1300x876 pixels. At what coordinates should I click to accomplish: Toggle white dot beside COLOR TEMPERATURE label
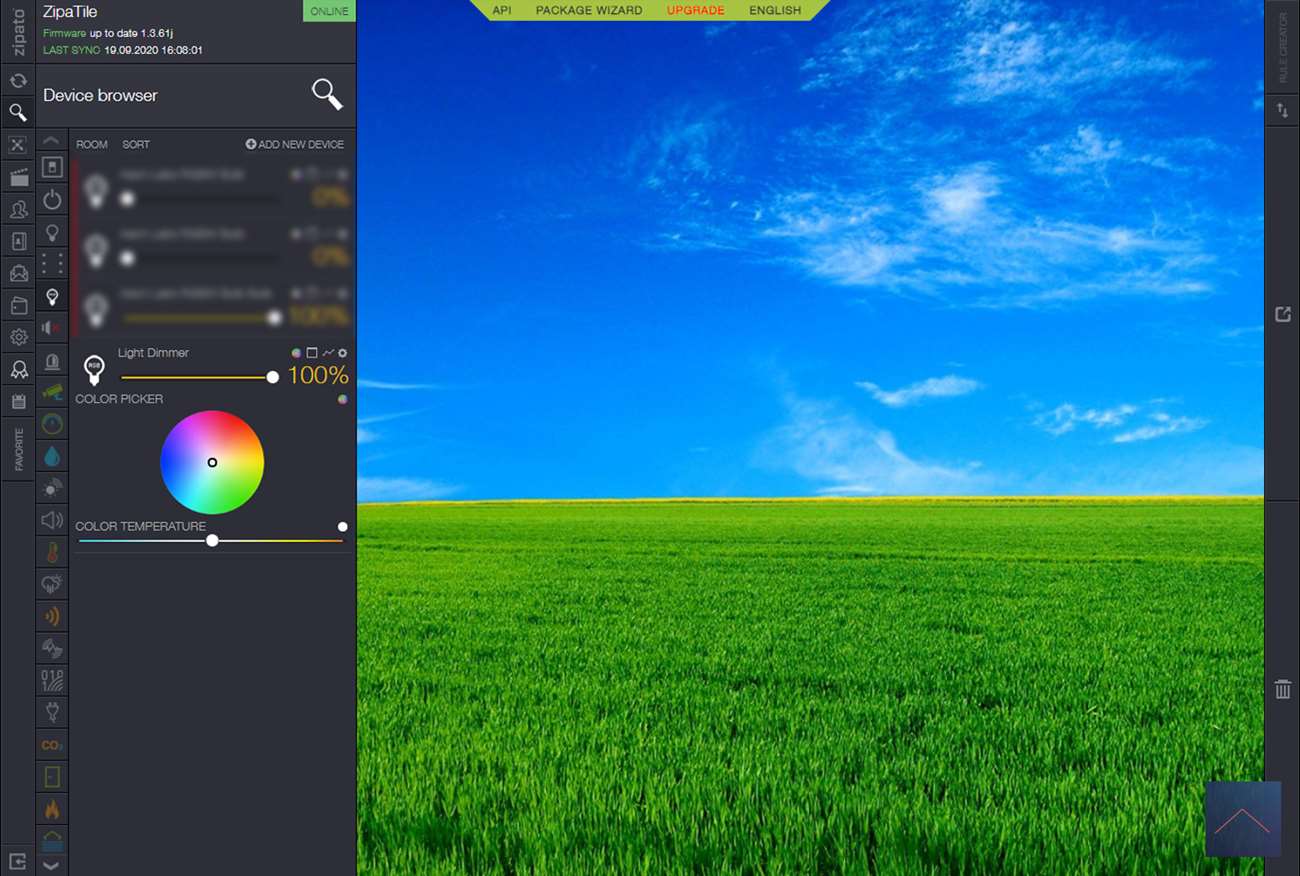point(343,527)
